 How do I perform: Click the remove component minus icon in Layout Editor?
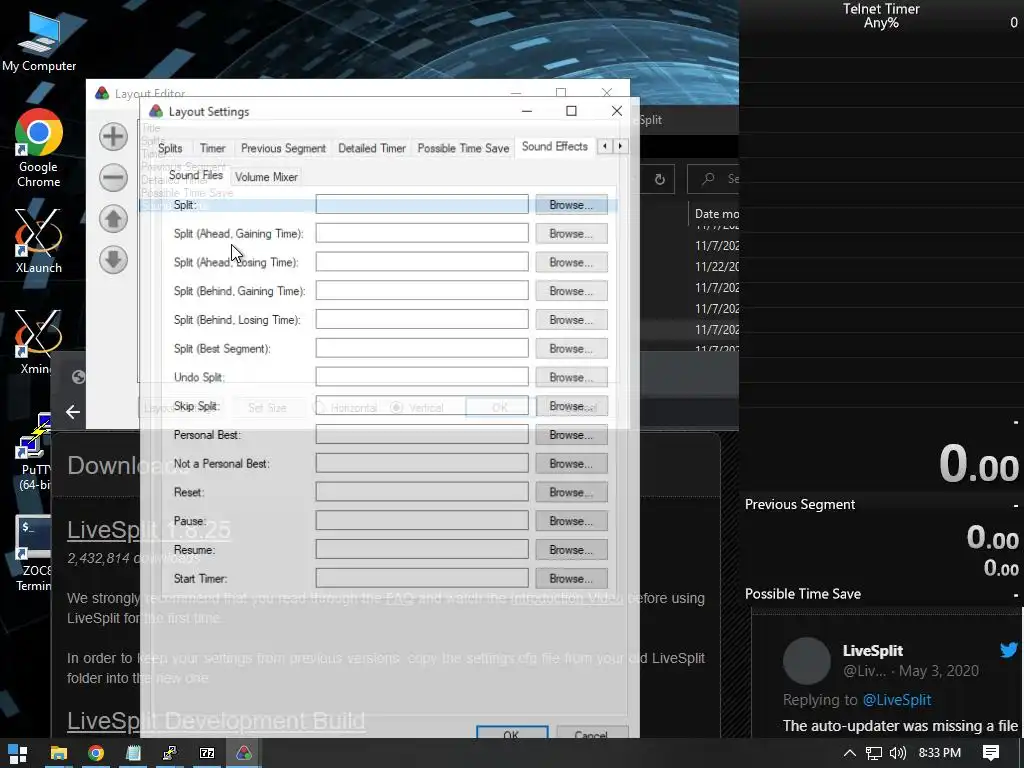click(113, 178)
